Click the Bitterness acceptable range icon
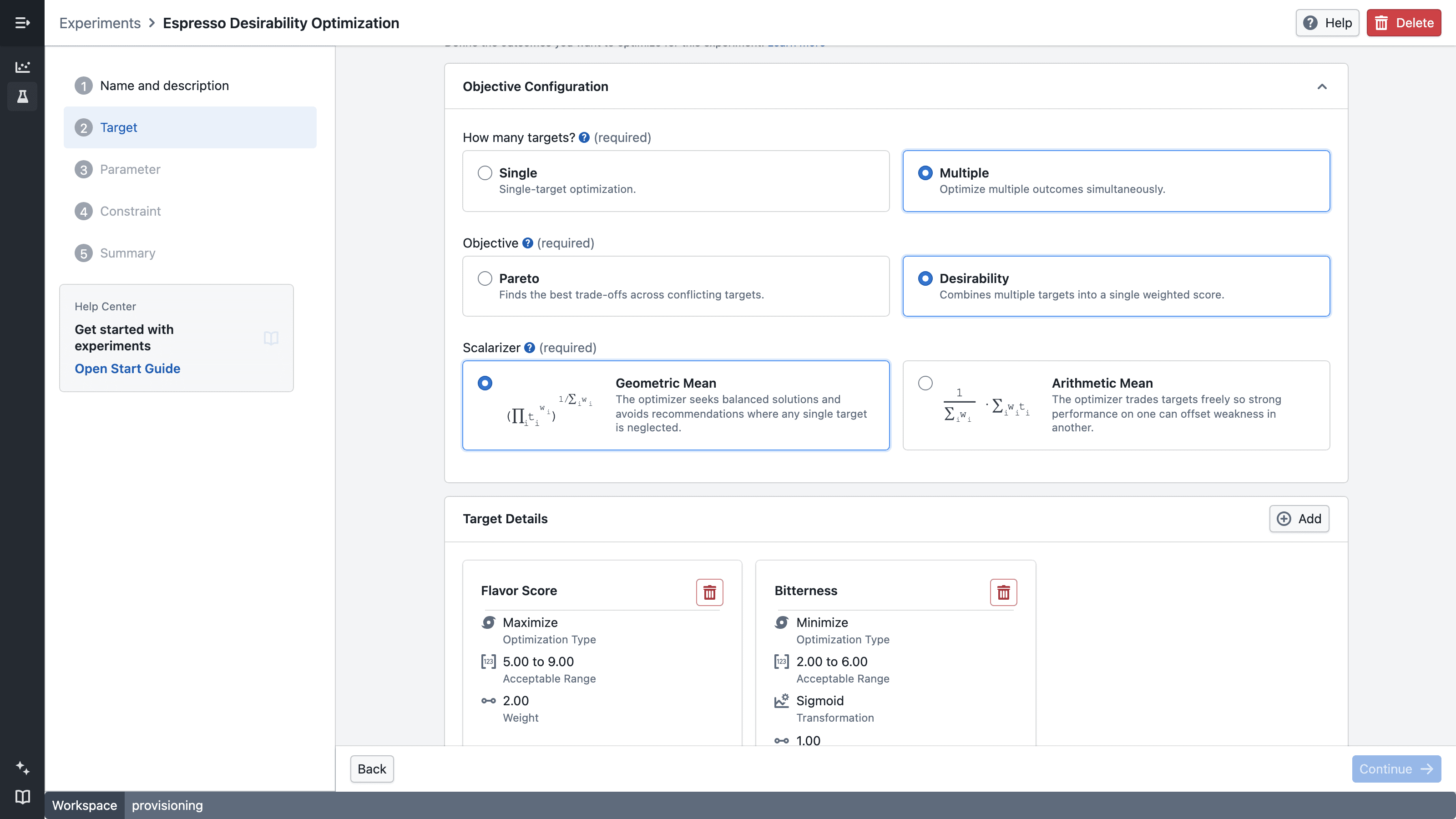This screenshot has width=1456, height=819. (x=782, y=661)
